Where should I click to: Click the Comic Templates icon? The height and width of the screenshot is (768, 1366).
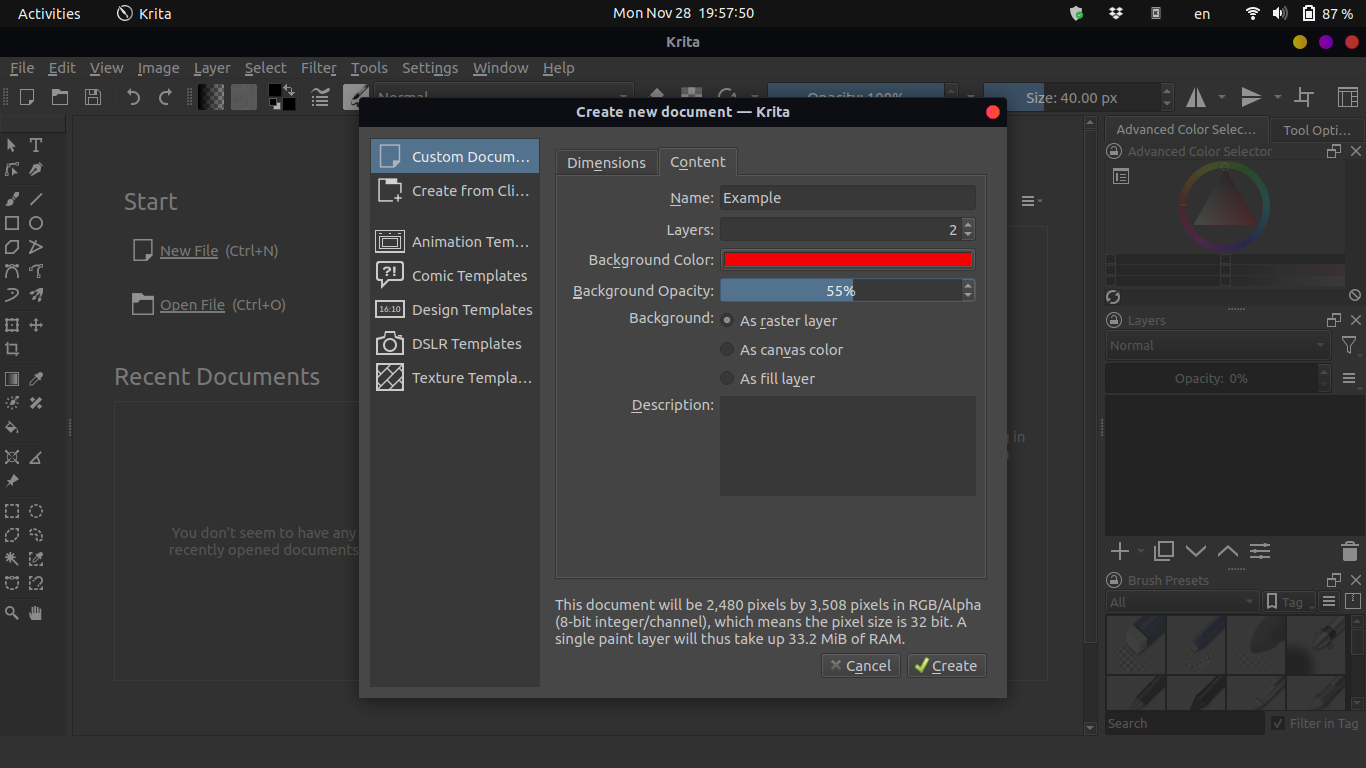click(389, 275)
